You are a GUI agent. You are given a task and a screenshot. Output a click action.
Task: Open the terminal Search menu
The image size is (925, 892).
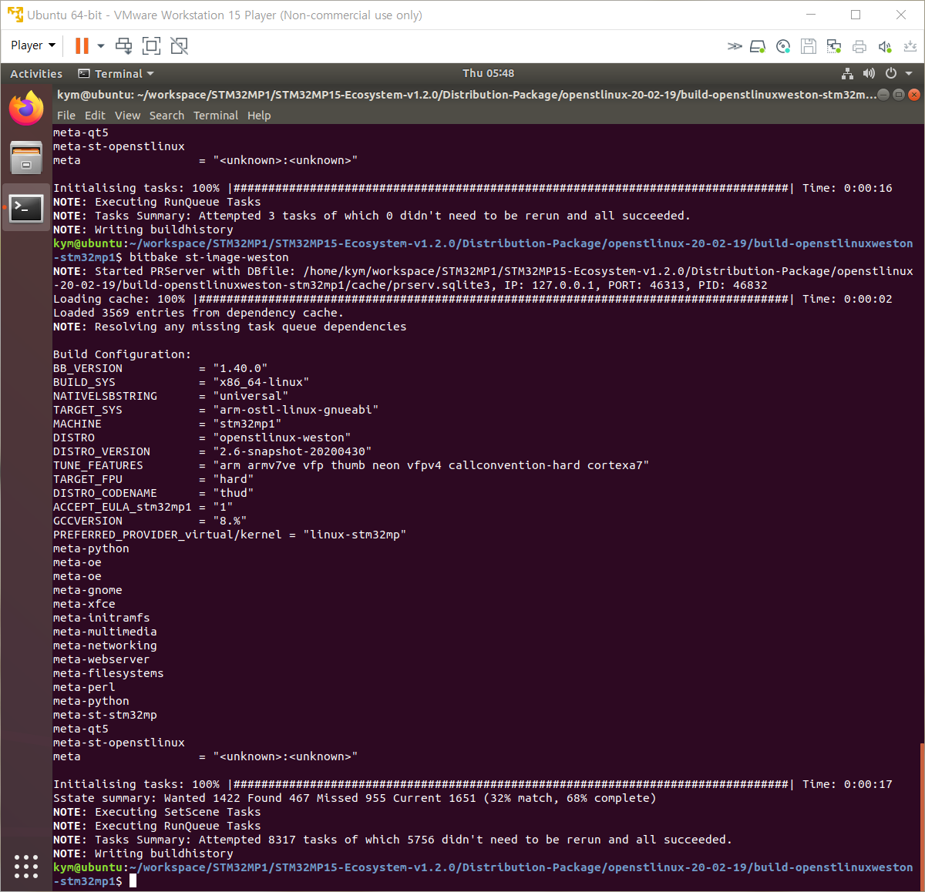click(166, 116)
